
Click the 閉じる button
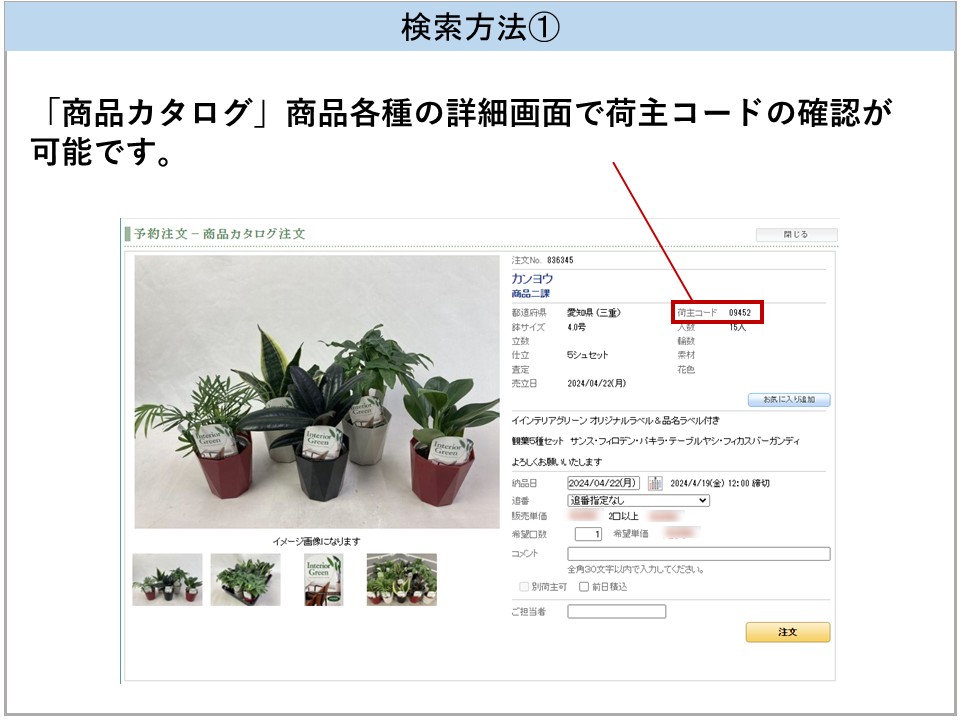point(796,235)
